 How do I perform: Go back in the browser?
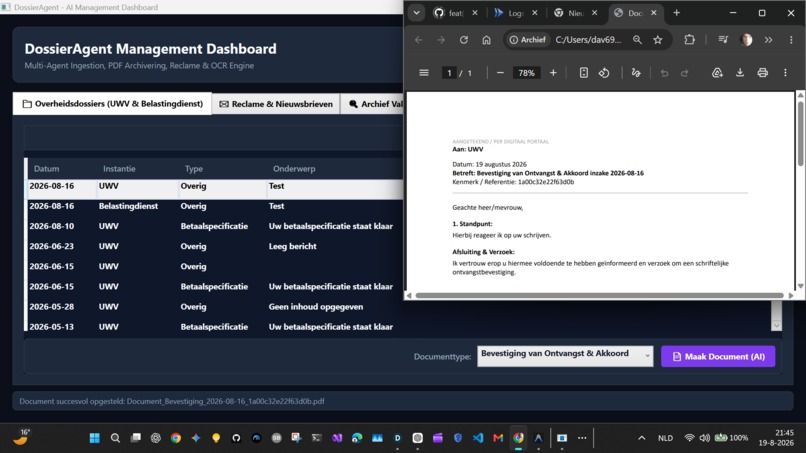[418, 40]
